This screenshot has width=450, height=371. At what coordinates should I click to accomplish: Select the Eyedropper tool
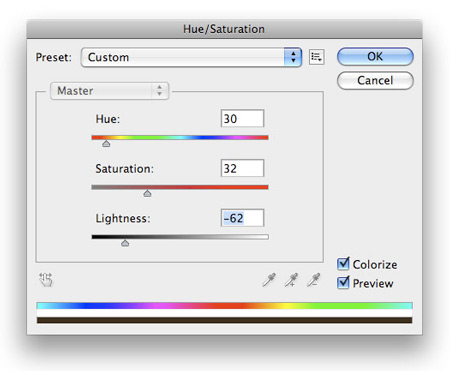[x=269, y=280]
